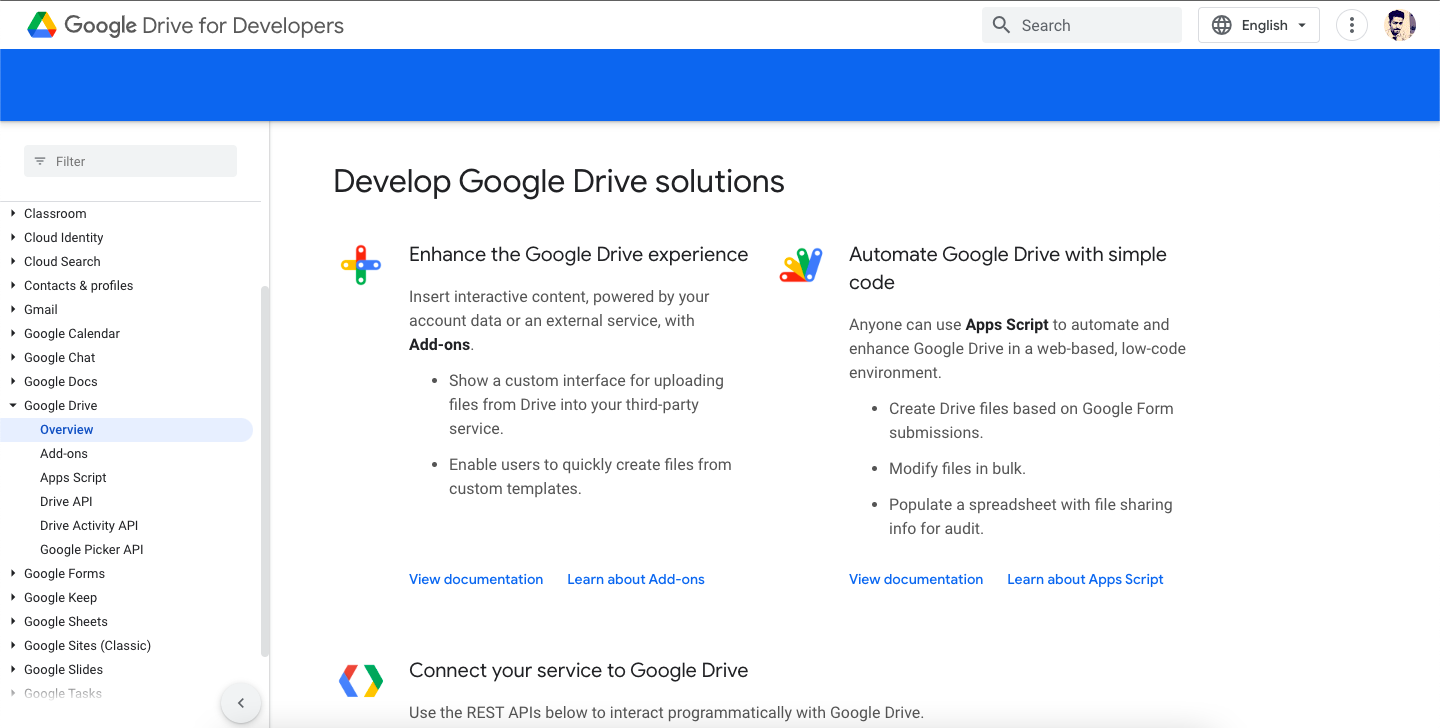The height and width of the screenshot is (728, 1440).
Task: Expand the Cloud Identity section
Action: pyautogui.click(x=13, y=237)
